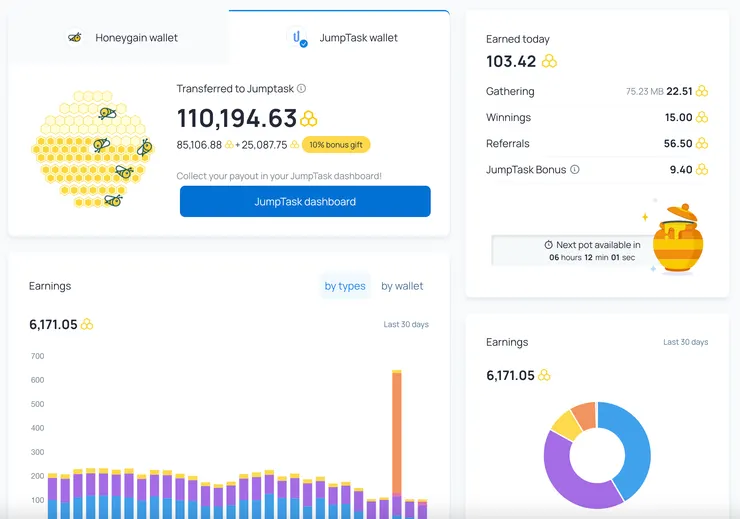
Task: Click the tall orange bar in earnings chart
Action: click(397, 433)
